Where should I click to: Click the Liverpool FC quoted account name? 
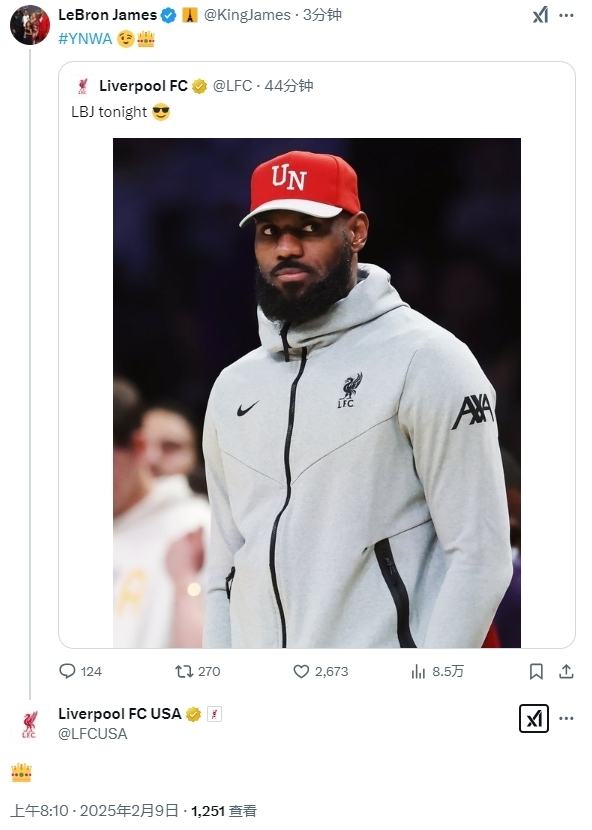143,86
